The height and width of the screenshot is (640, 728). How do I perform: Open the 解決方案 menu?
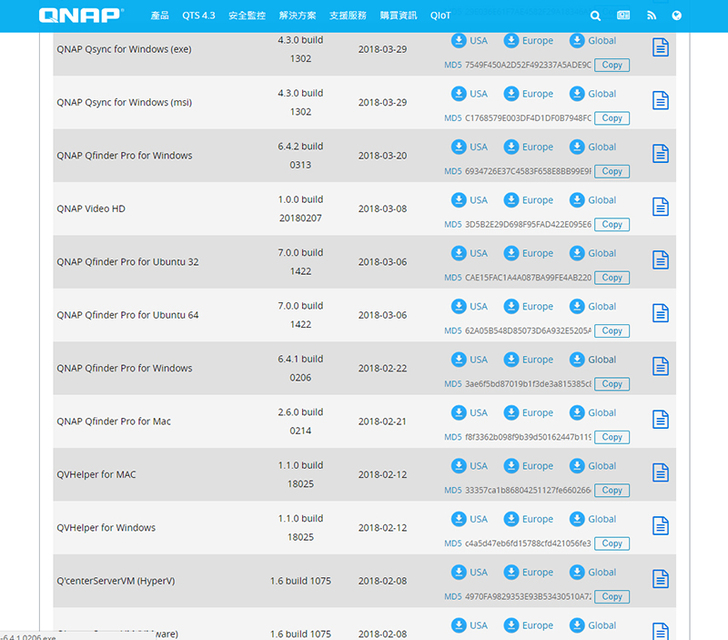pyautogui.click(x=298, y=16)
